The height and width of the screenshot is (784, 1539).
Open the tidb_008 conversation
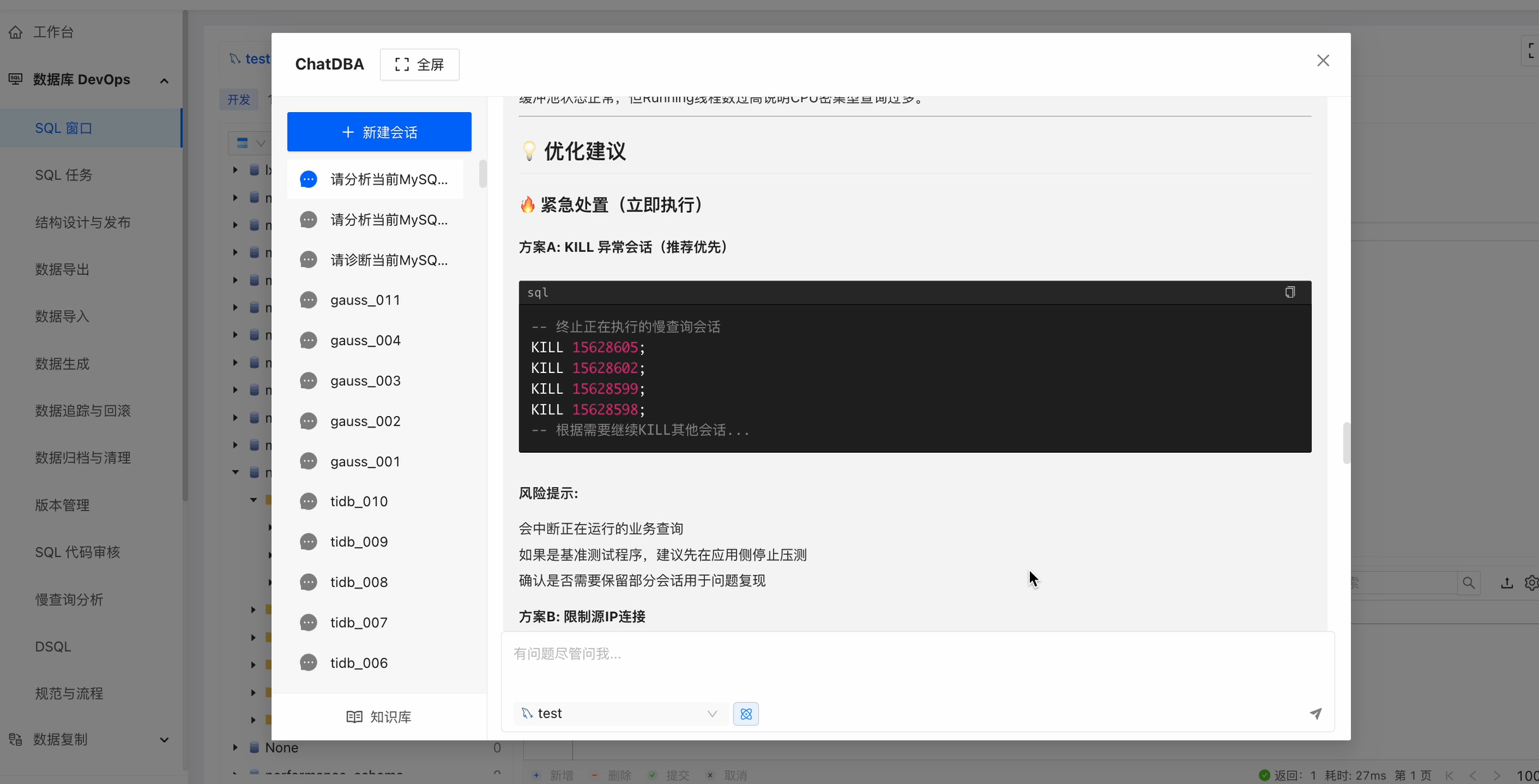(375, 582)
